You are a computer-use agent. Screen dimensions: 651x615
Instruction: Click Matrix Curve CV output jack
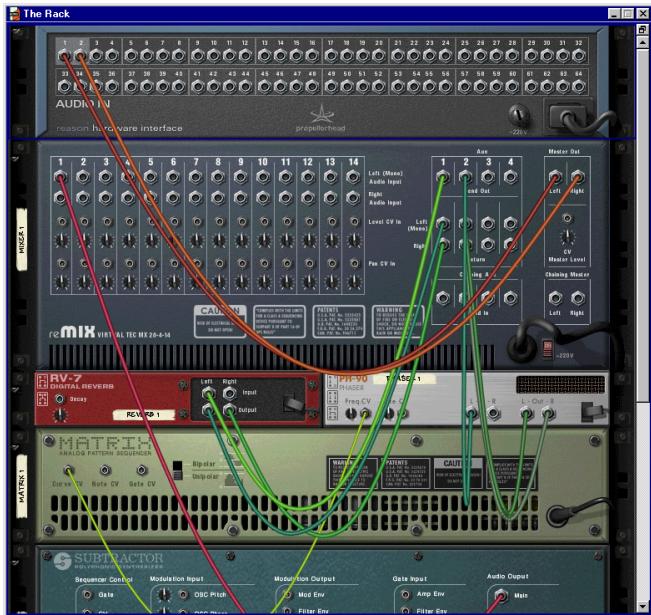pos(68,470)
